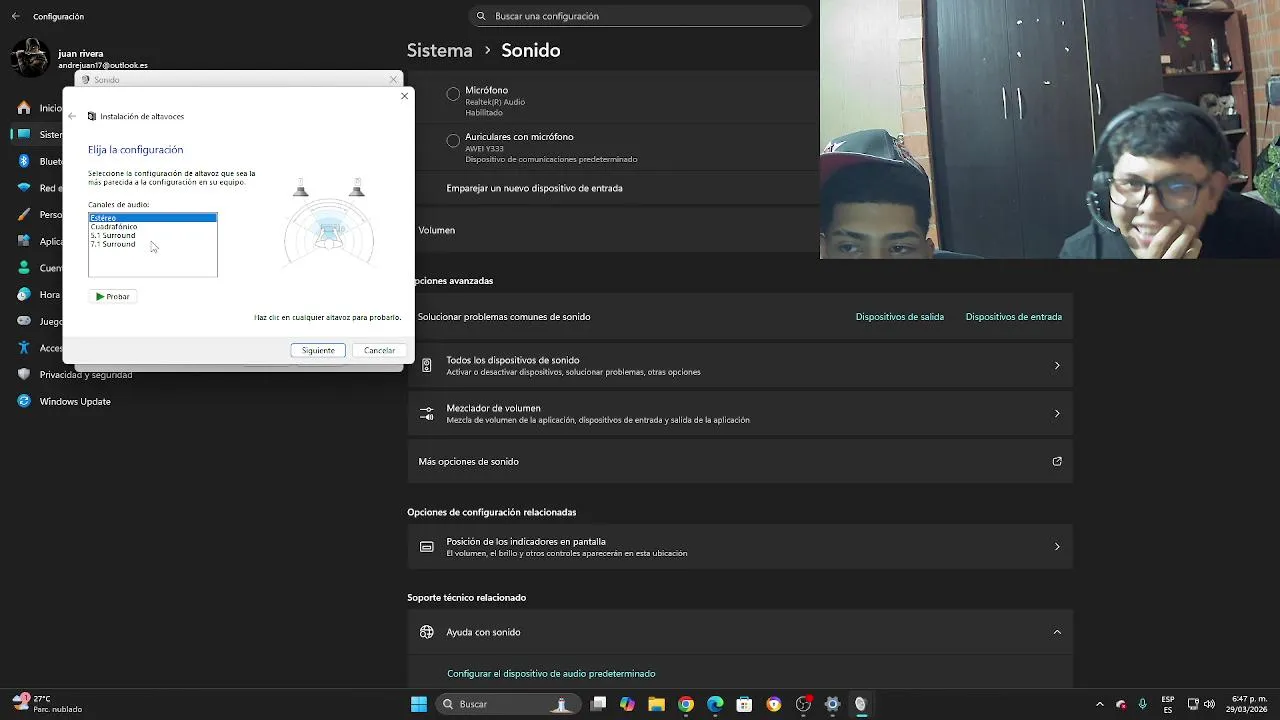1280x720 pixels.
Task: Show hidden system tray icons
Action: point(1100,704)
